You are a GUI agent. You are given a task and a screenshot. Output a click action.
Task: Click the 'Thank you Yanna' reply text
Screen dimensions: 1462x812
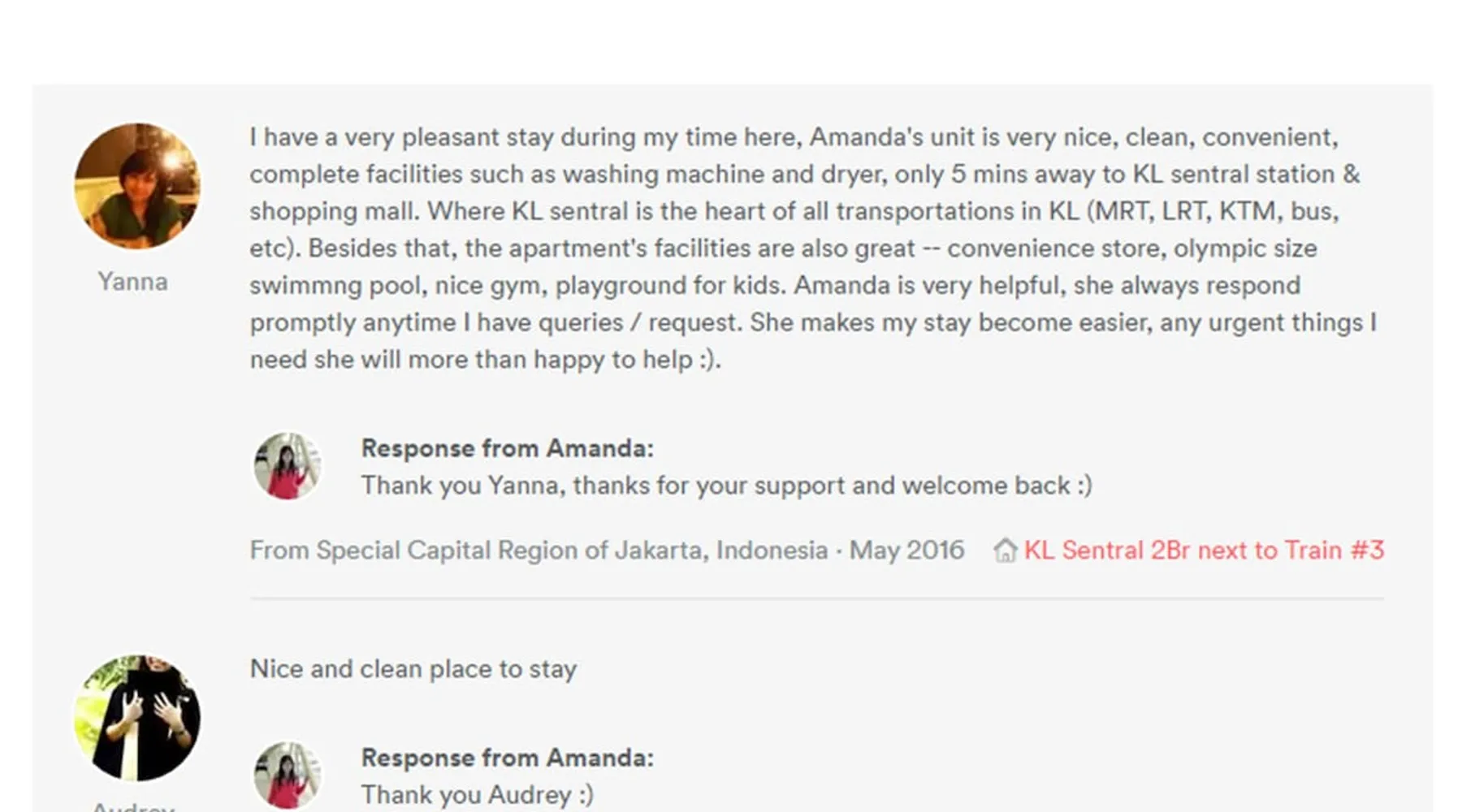pos(727,486)
